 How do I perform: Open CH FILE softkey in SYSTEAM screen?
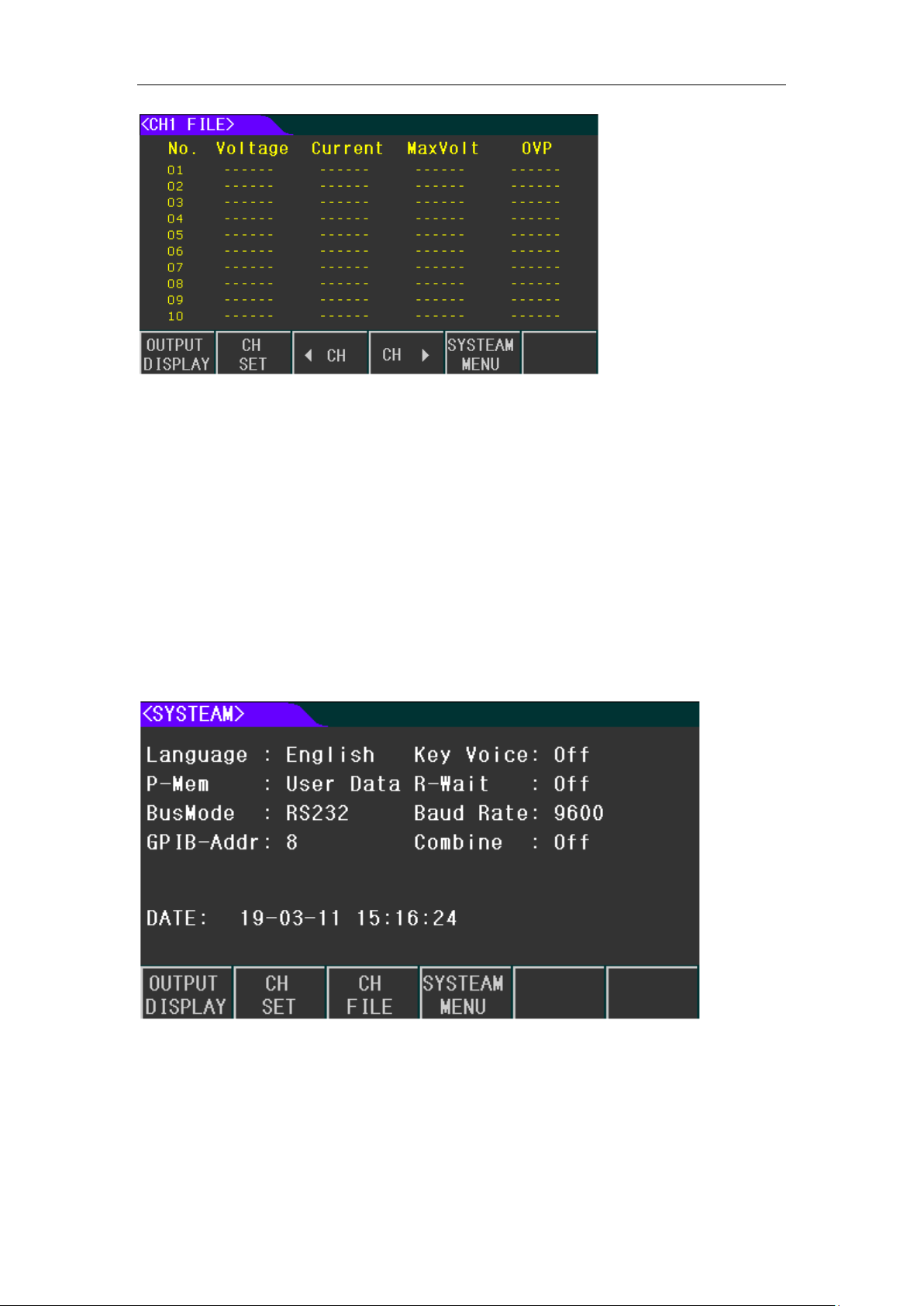pyautogui.click(x=373, y=994)
